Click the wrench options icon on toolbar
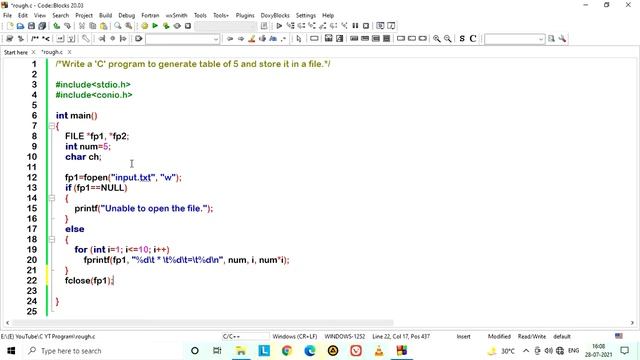 point(562,38)
